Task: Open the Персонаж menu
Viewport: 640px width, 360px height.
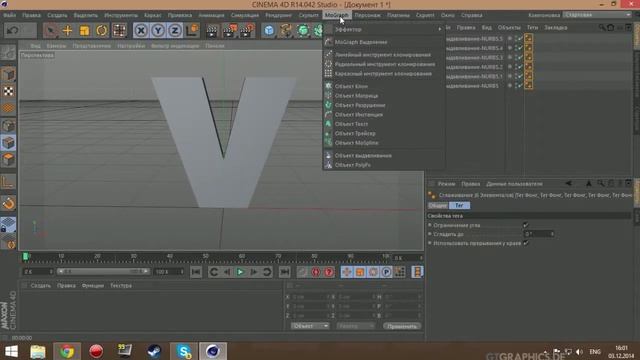Action: pyautogui.click(x=367, y=15)
